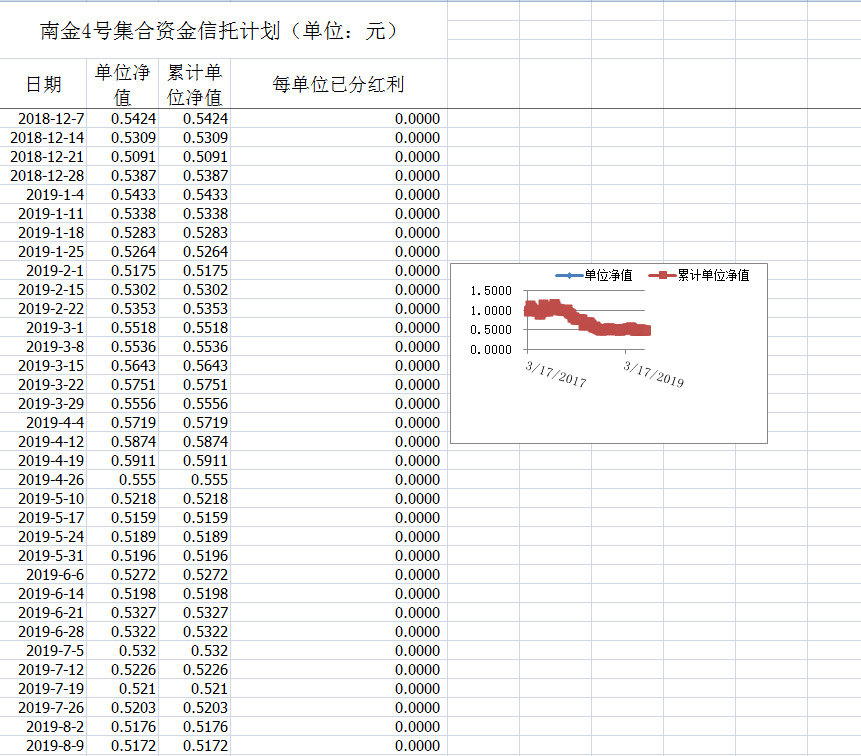Select the red data series in the chart
This screenshot has width=861, height=756.
click(x=588, y=318)
